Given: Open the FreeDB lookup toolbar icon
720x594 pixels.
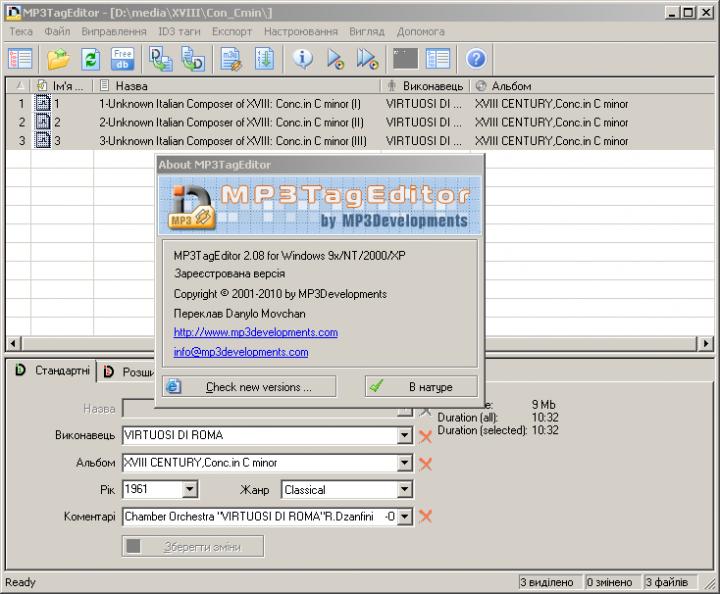Looking at the screenshot, I should [123, 59].
